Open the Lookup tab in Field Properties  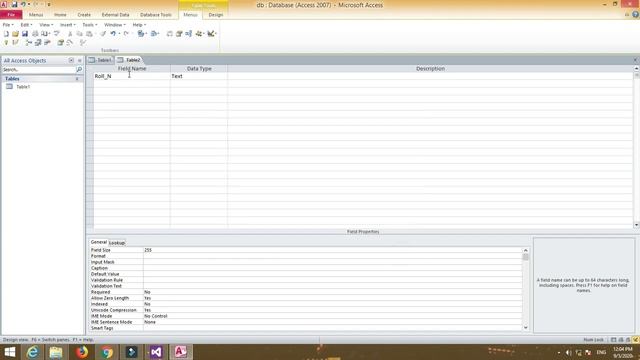[117, 243]
